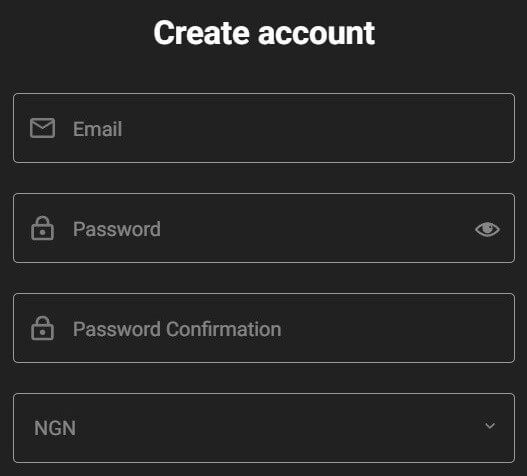The image size is (527, 476).
Task: Click empty area inside the Password box
Action: click(316, 228)
